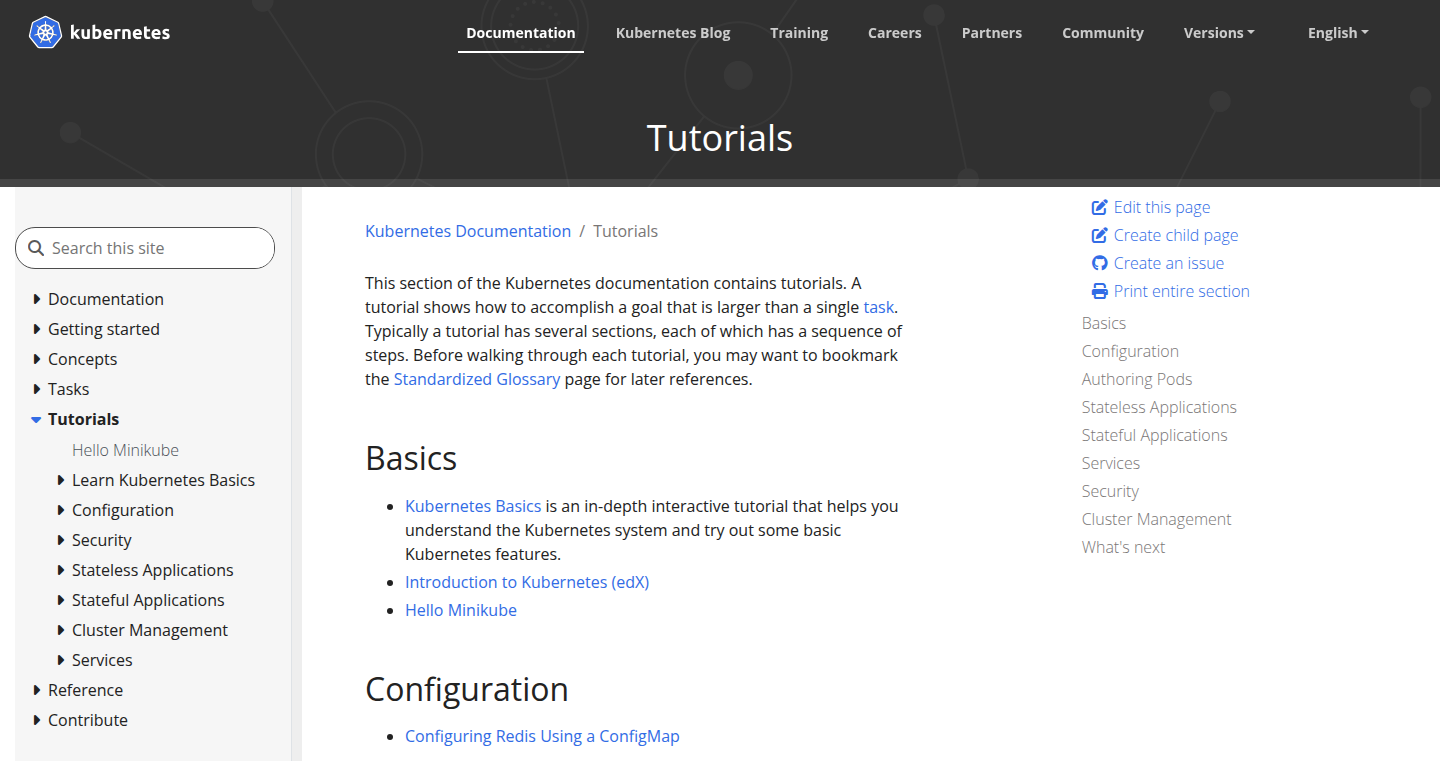
Task: Expand the Cluster Management sidebar arrow
Action: (61, 630)
